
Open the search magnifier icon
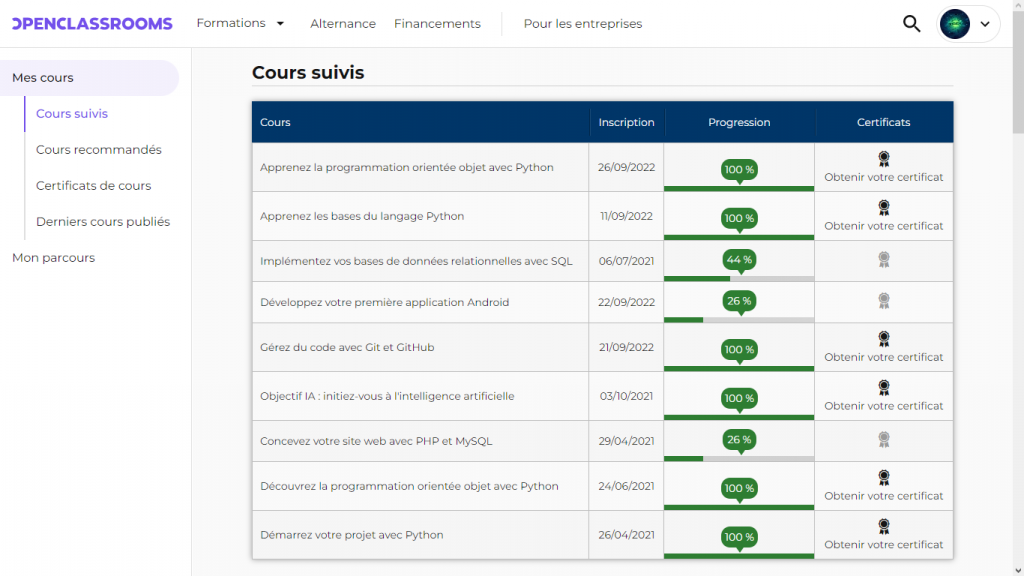[912, 24]
